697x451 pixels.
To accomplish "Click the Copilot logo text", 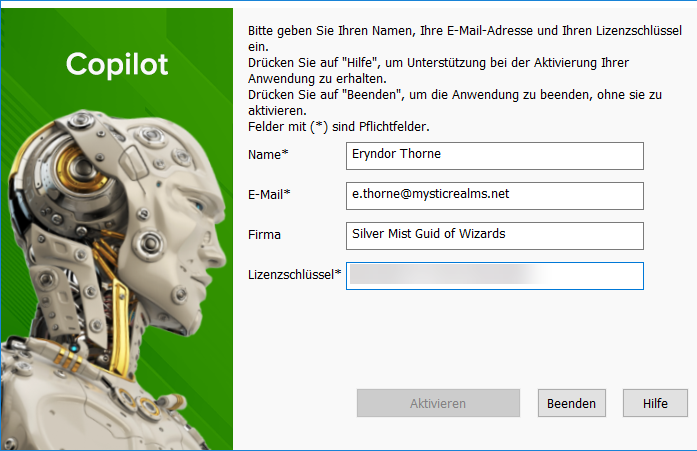I will tap(117, 64).
